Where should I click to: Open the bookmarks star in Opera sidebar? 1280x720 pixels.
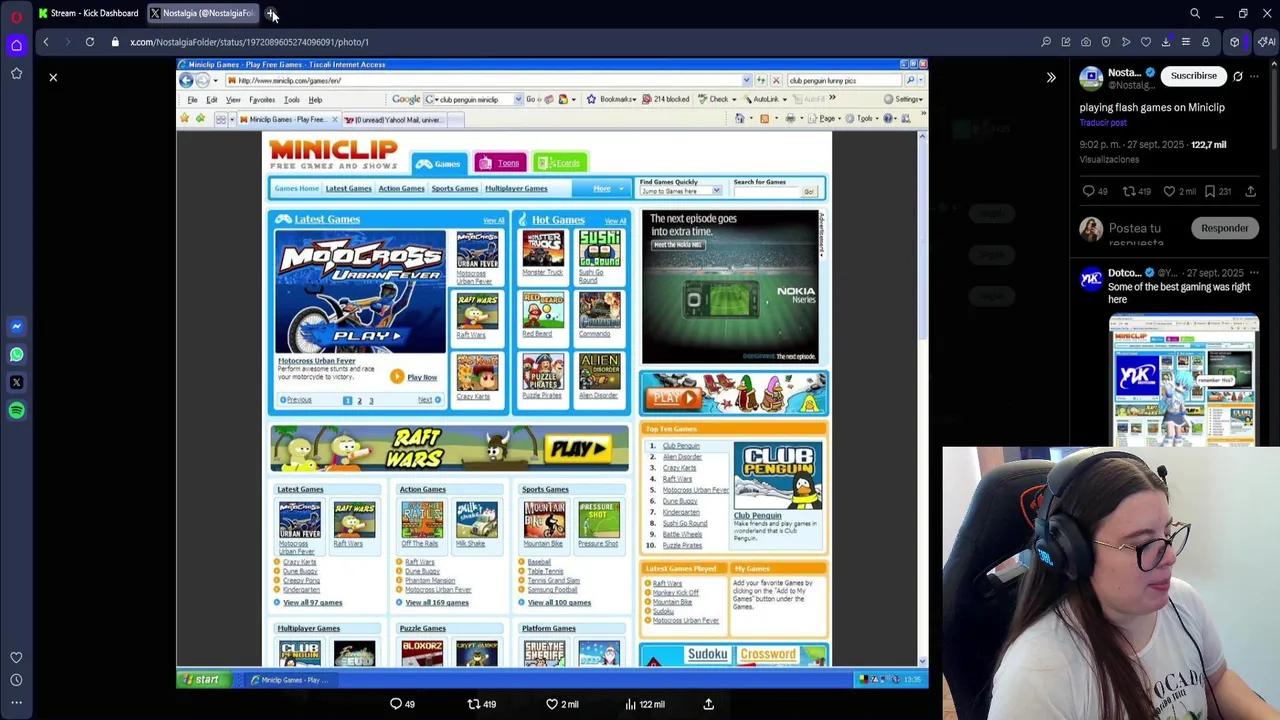click(x=16, y=73)
